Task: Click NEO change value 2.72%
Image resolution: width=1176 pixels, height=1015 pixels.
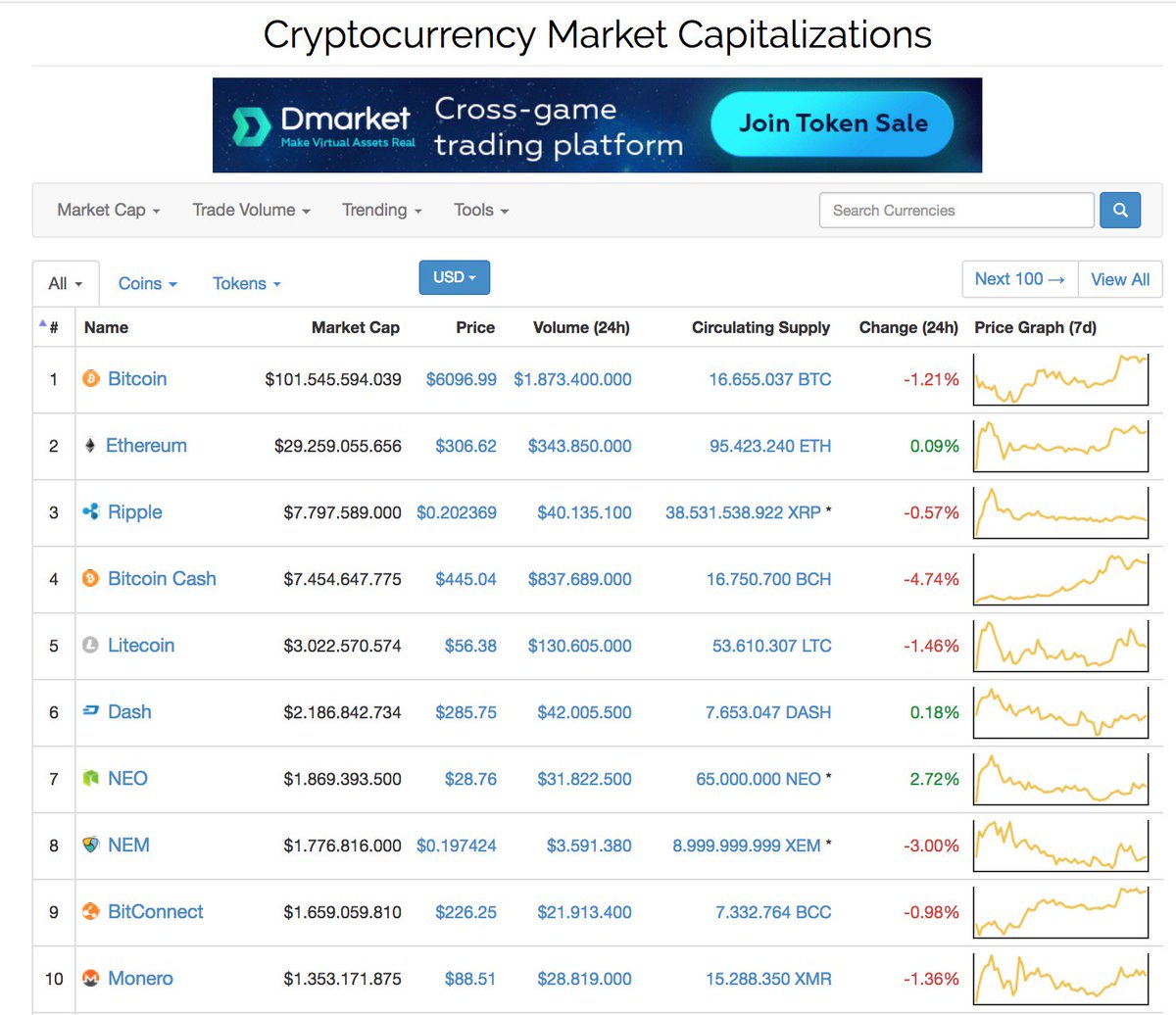Action: click(934, 779)
